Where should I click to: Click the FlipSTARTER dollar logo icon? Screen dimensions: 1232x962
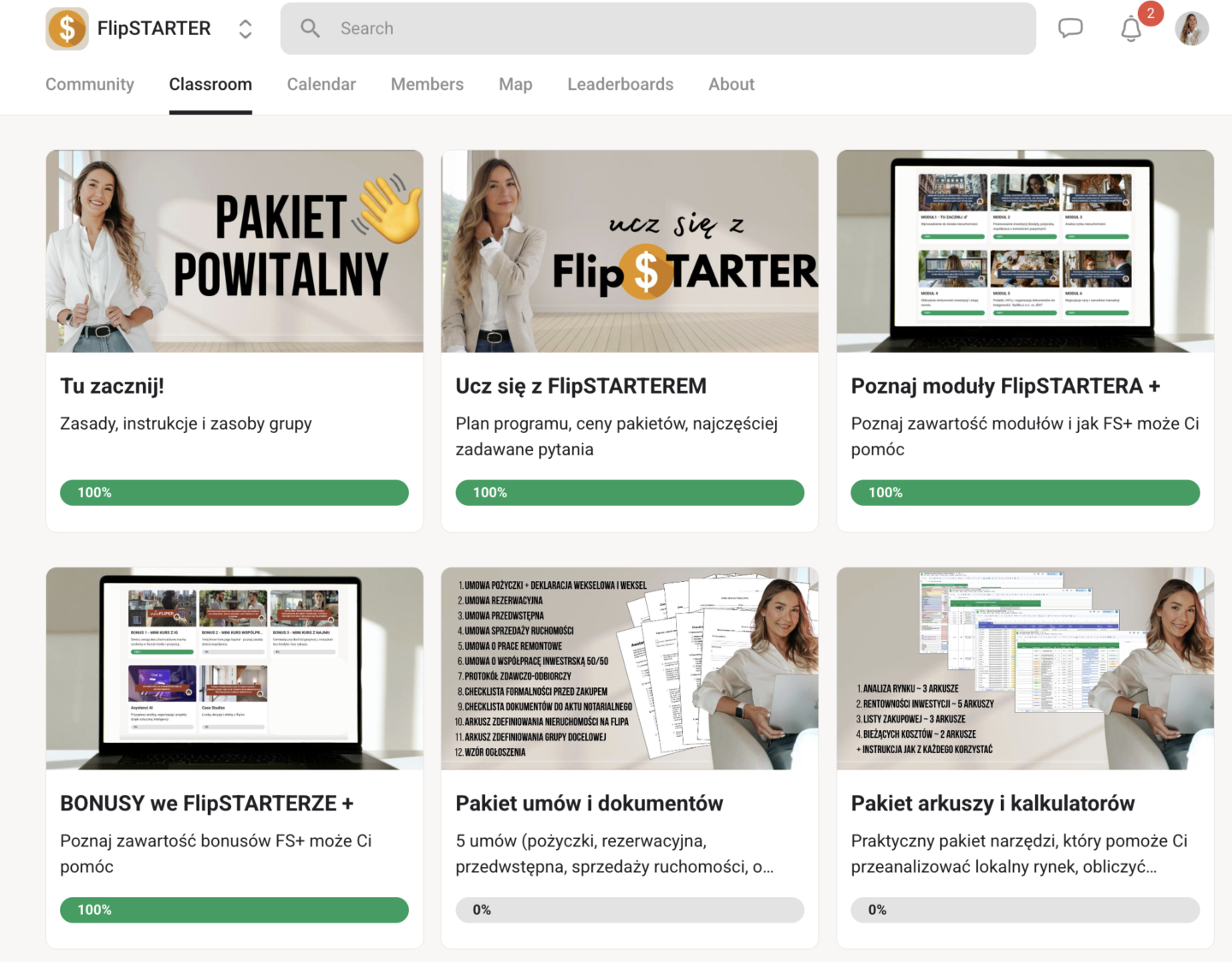(68, 28)
